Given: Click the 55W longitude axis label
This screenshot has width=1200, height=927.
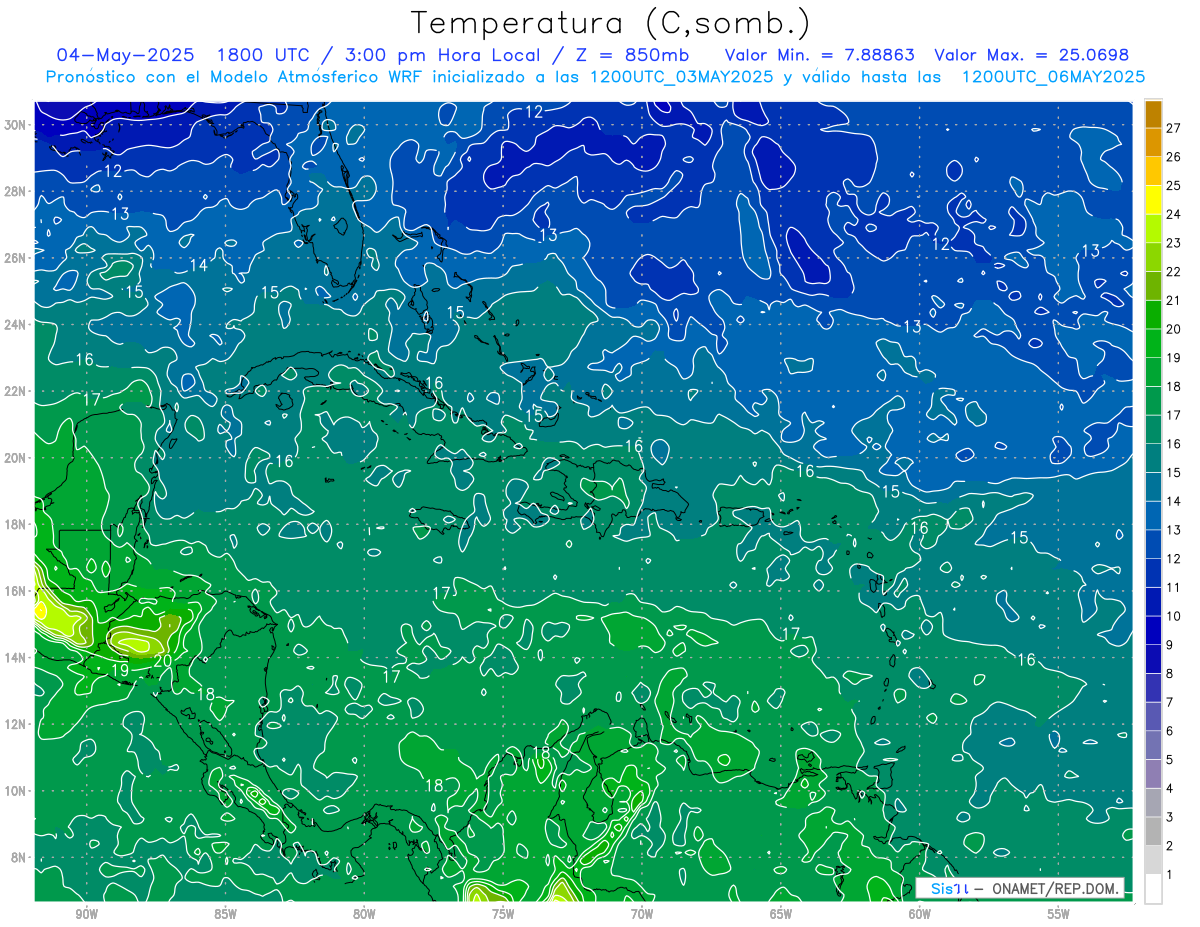Looking at the screenshot, I should tap(1059, 914).
